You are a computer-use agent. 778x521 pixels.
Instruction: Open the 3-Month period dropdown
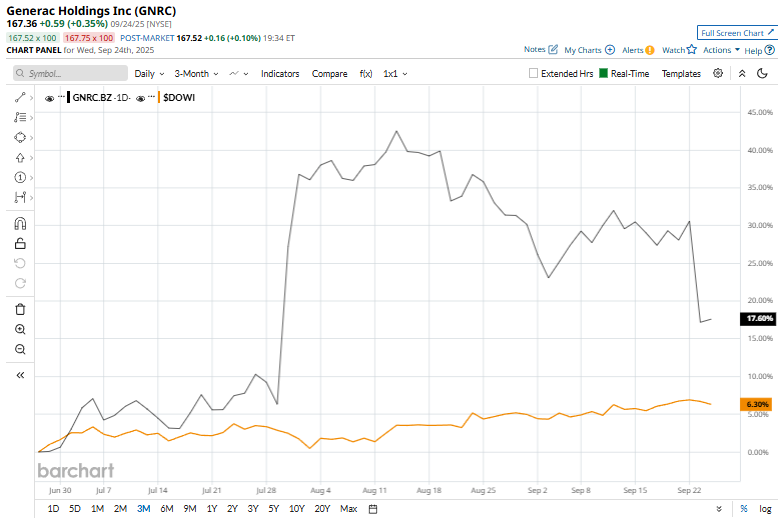click(196, 73)
